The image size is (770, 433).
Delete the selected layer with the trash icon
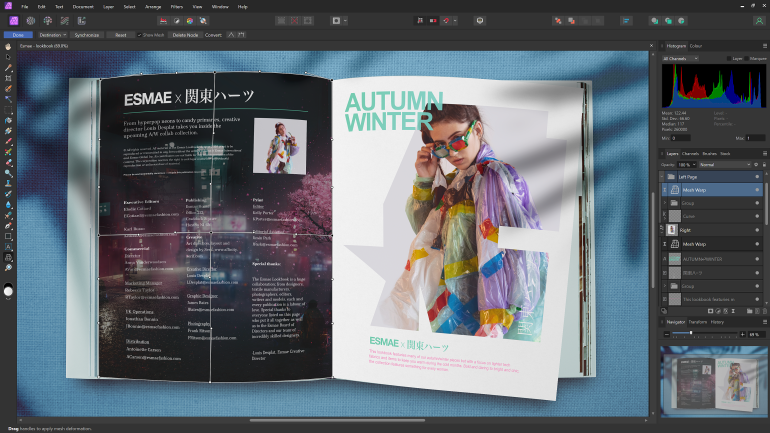[764, 311]
